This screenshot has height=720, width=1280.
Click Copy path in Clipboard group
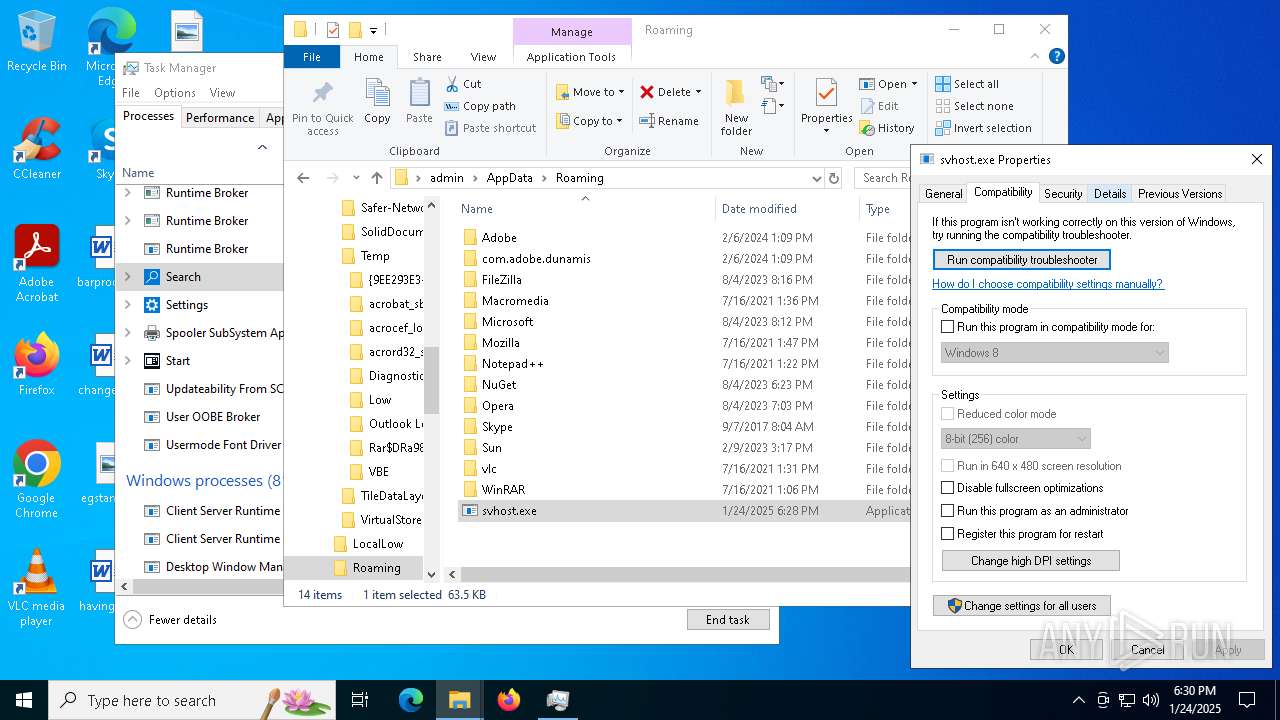(480, 106)
